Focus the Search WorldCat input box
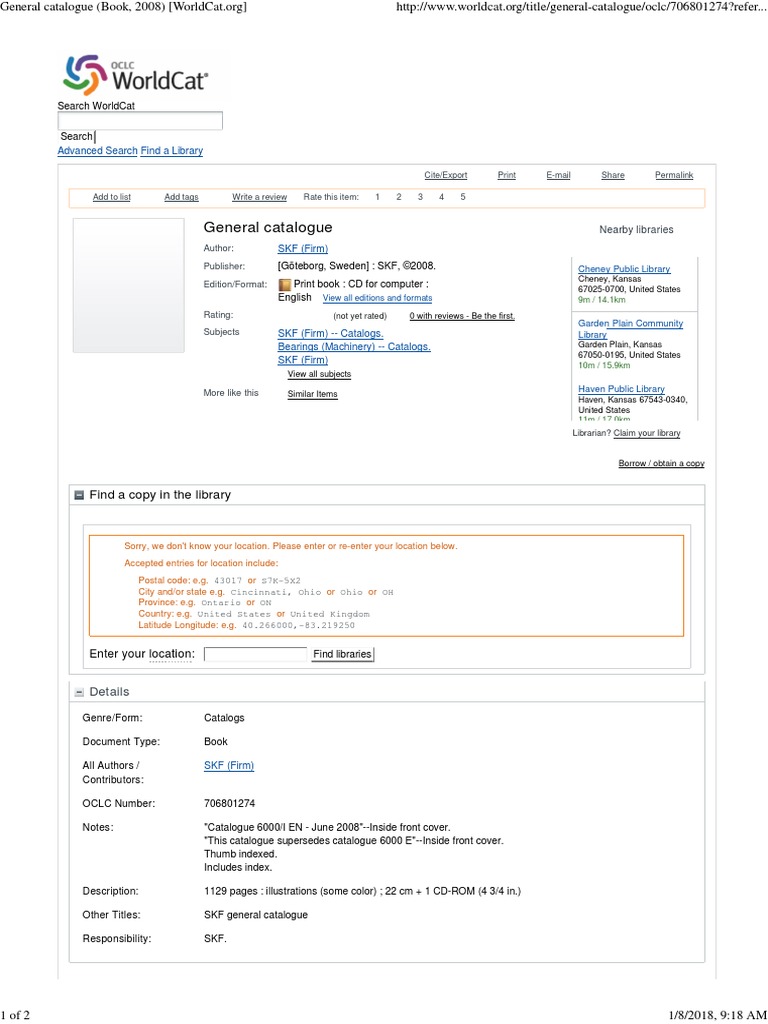The width and height of the screenshot is (768, 1024). (x=140, y=121)
